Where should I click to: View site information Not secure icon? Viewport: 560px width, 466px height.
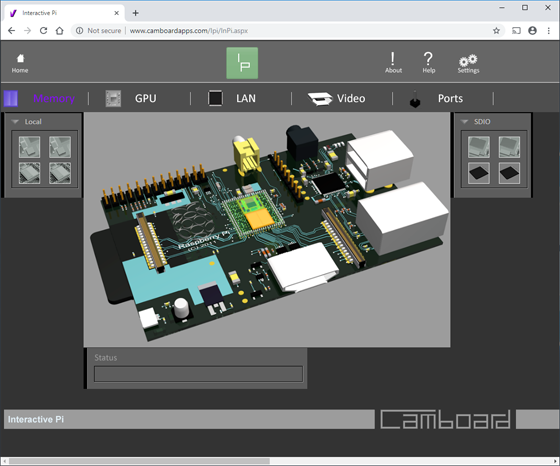pyautogui.click(x=80, y=31)
